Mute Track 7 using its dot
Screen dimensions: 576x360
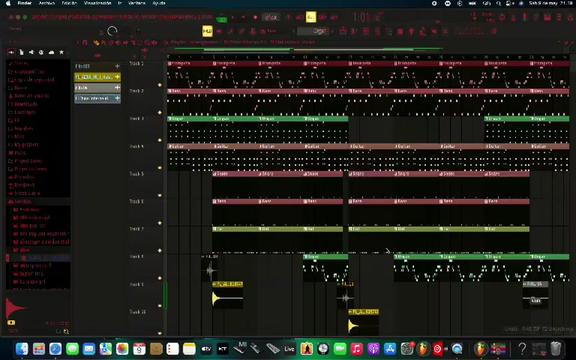click(160, 251)
